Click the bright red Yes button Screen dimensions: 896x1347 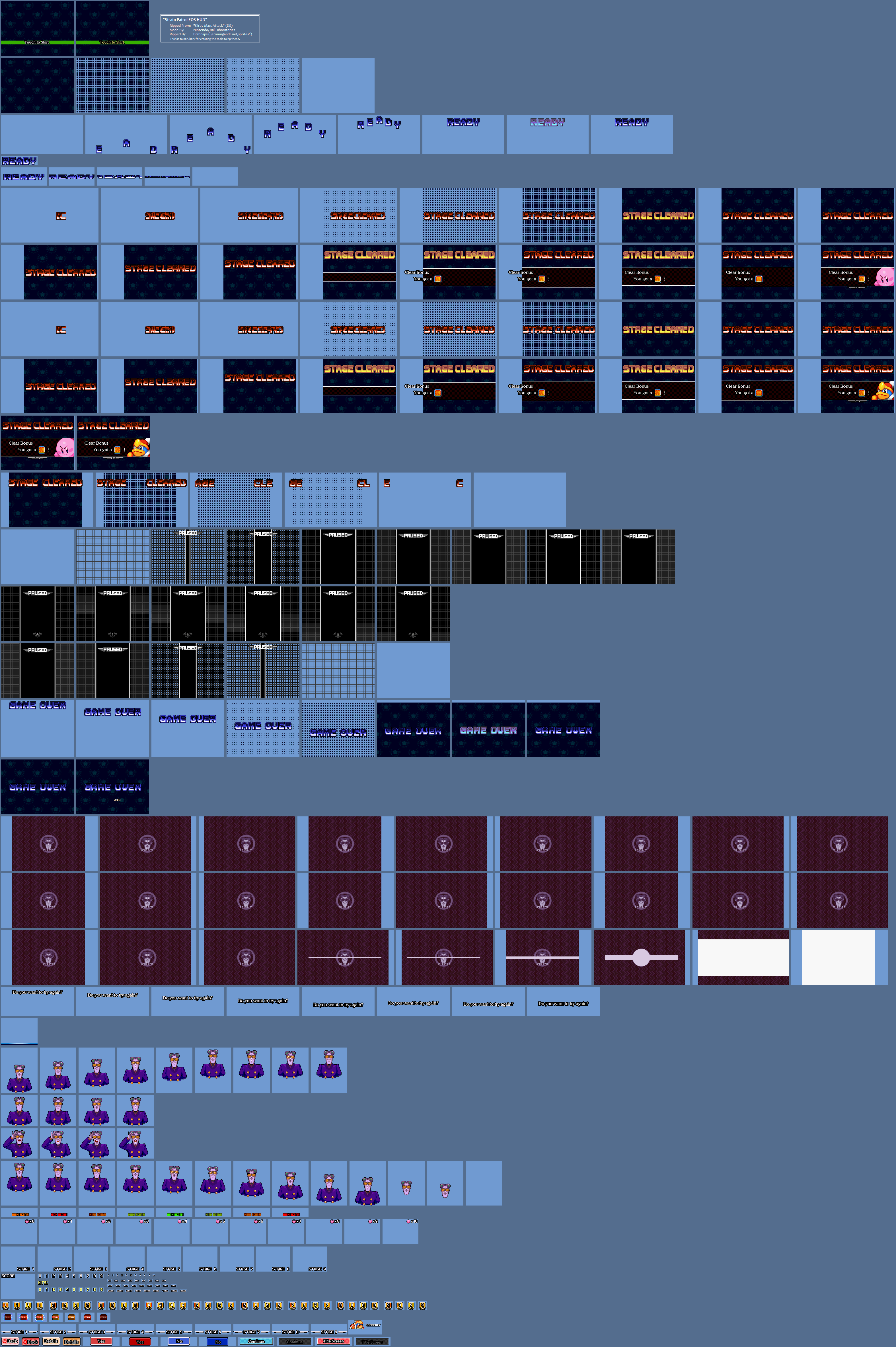pyautogui.click(x=101, y=1341)
